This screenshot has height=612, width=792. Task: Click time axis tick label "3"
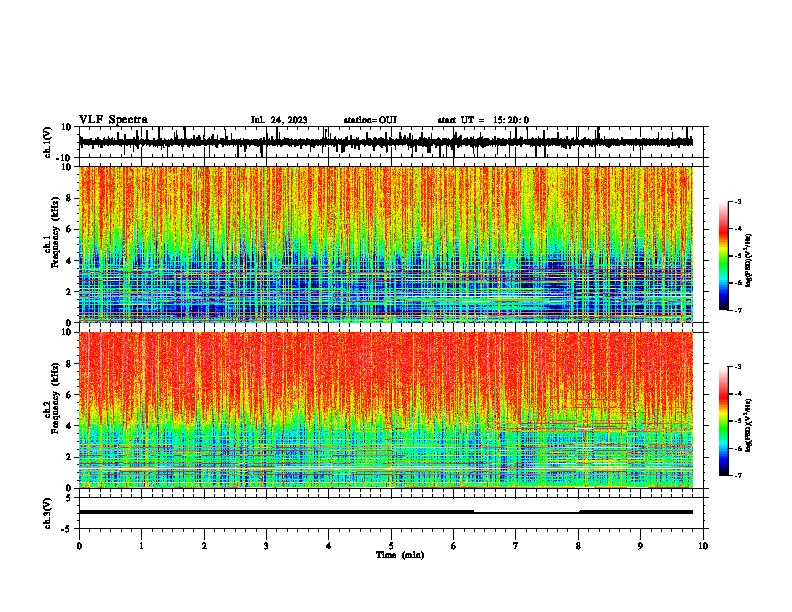coord(266,546)
